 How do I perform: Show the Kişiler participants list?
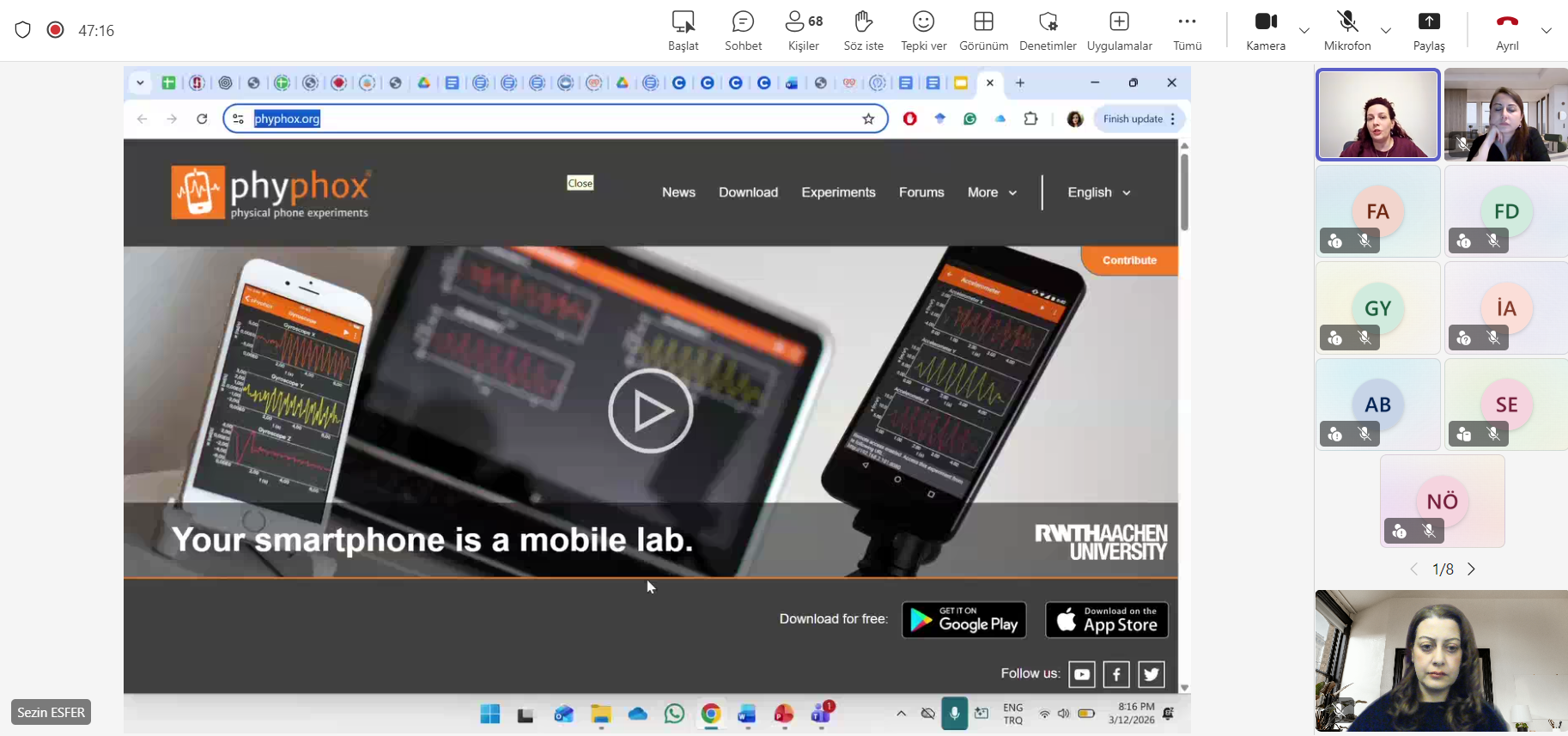click(x=804, y=30)
